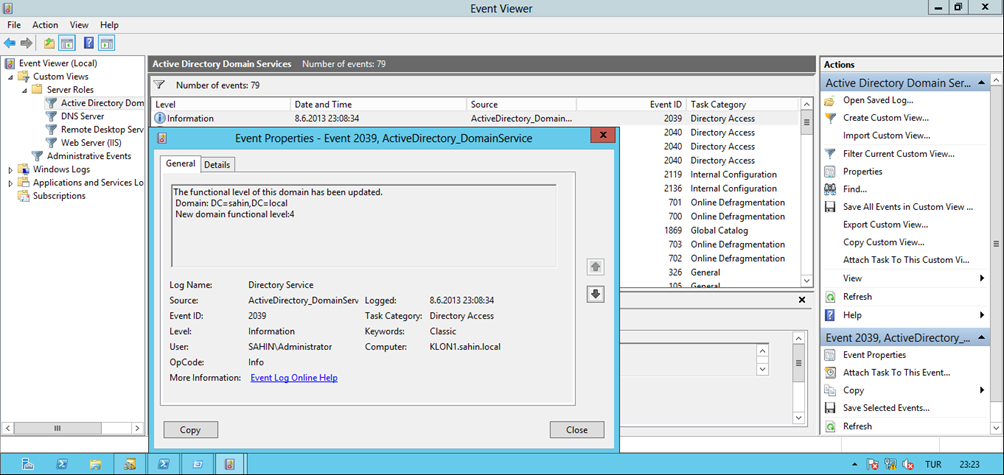Sort by Date and Time column header
This screenshot has height=475, width=1004.
pos(378,104)
